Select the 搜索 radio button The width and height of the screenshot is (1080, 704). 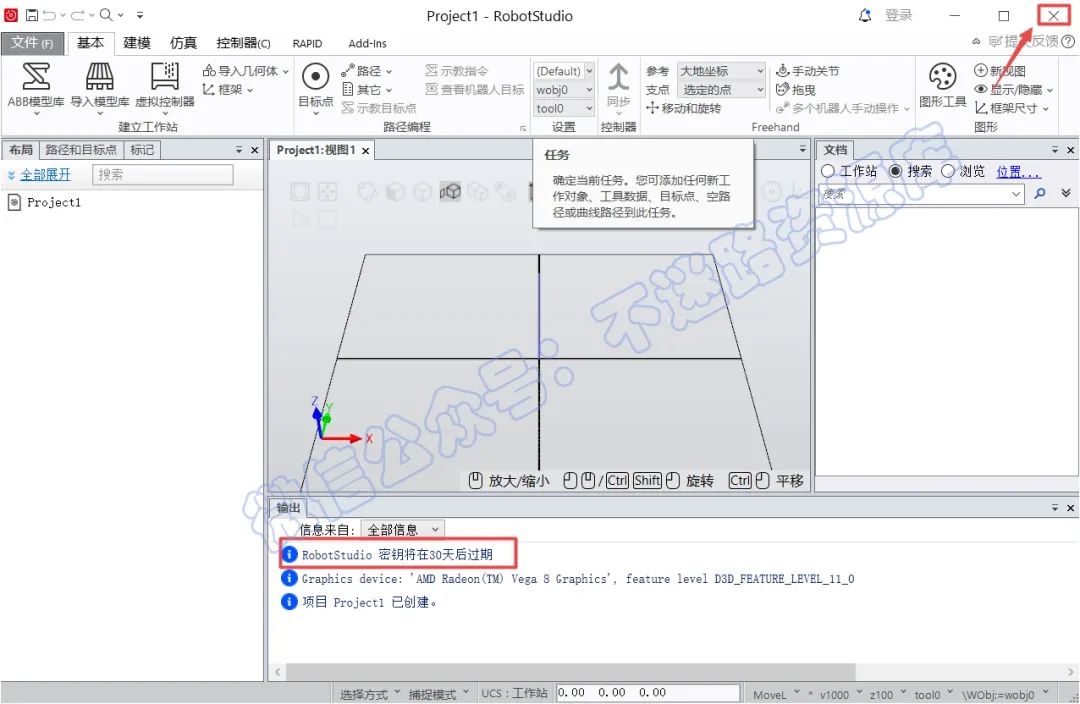(x=895, y=171)
